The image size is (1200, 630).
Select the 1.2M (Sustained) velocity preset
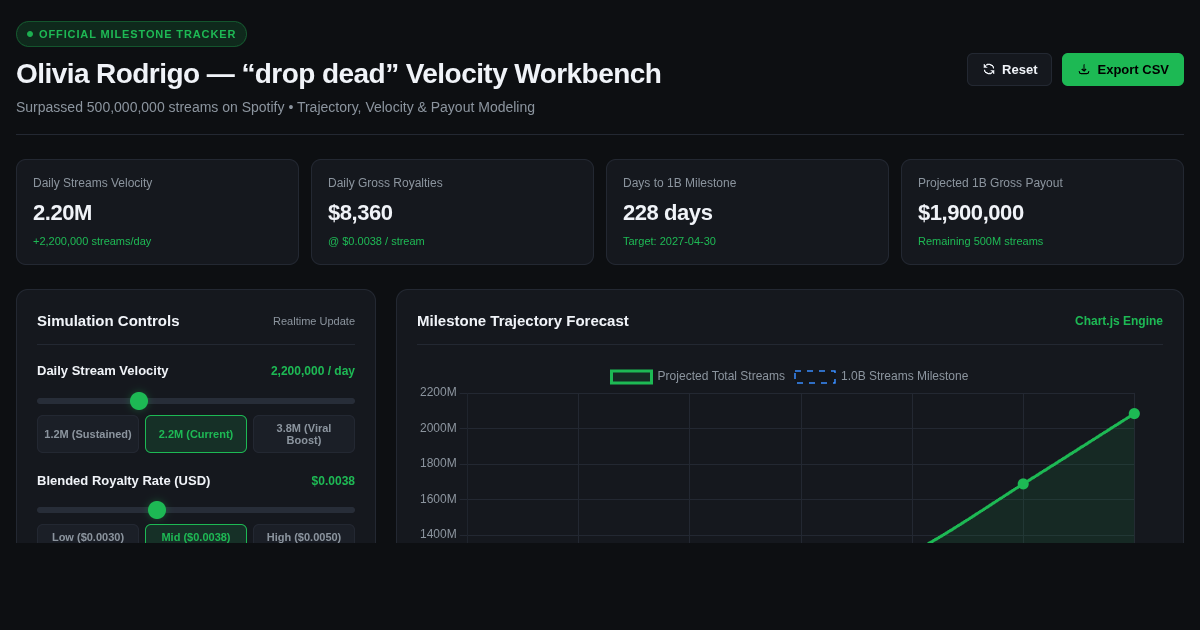[x=88, y=434]
